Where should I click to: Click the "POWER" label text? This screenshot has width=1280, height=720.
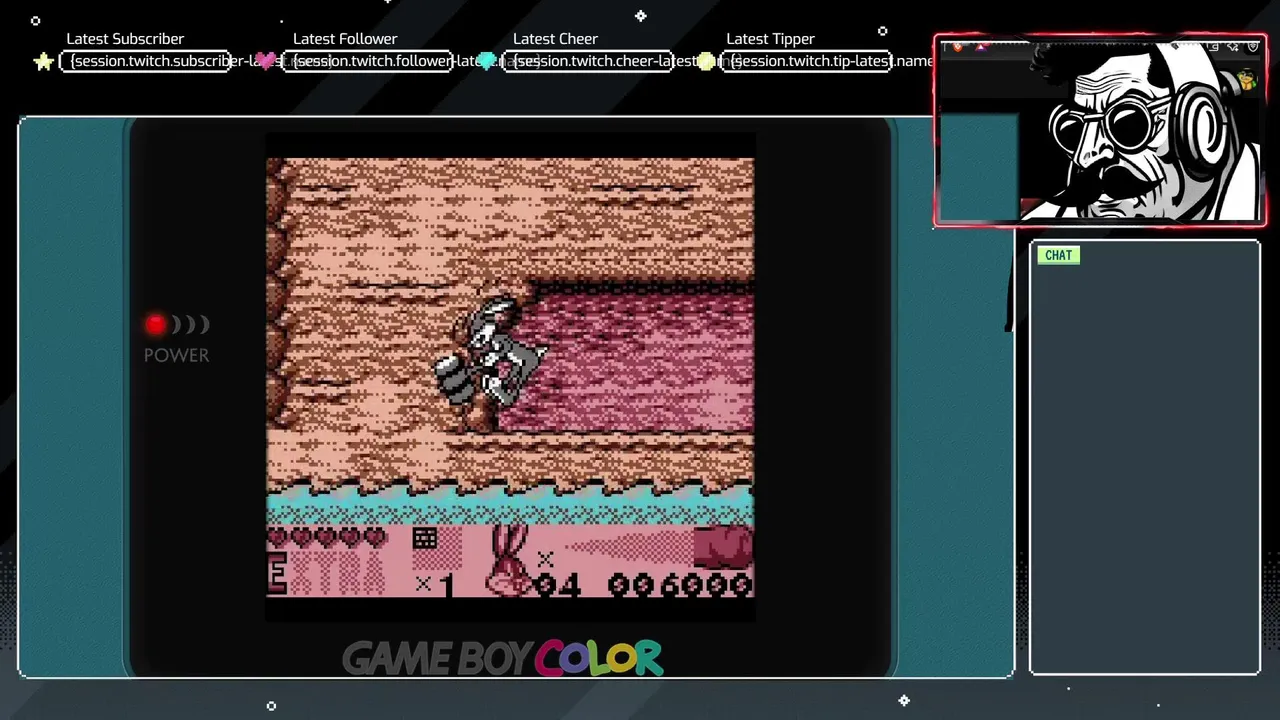[176, 355]
